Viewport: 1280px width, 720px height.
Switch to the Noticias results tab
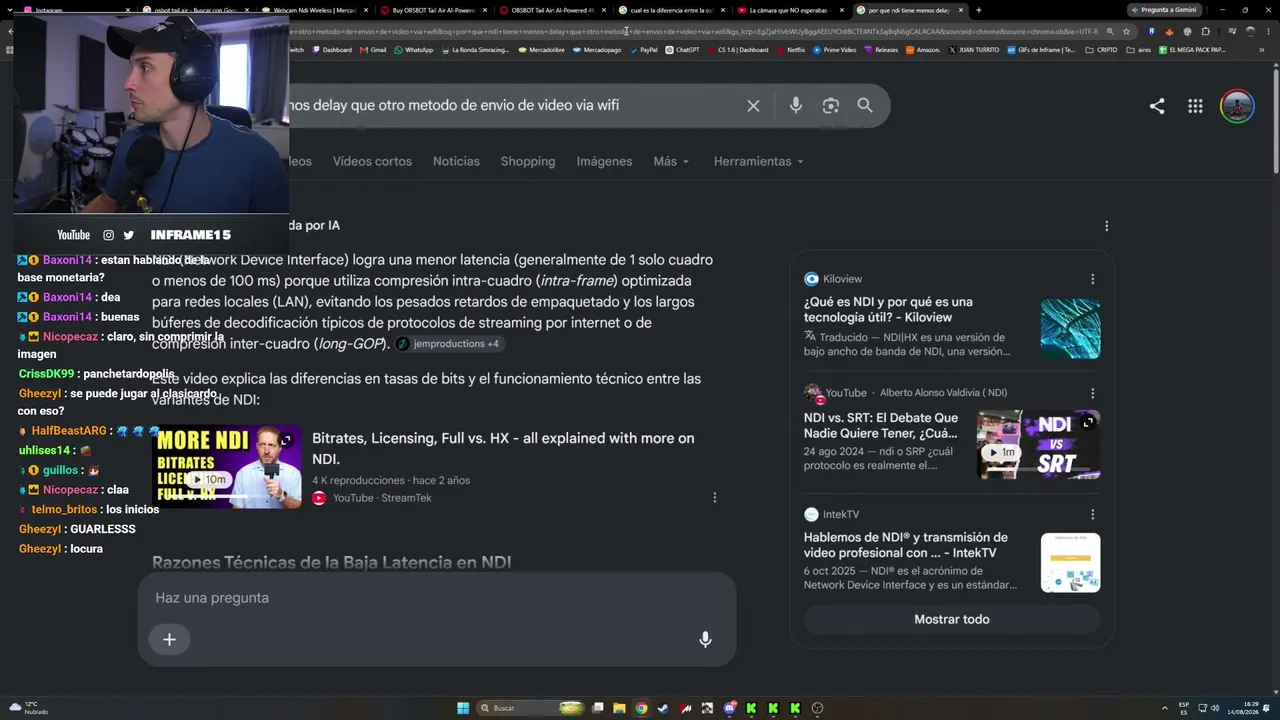click(x=456, y=162)
